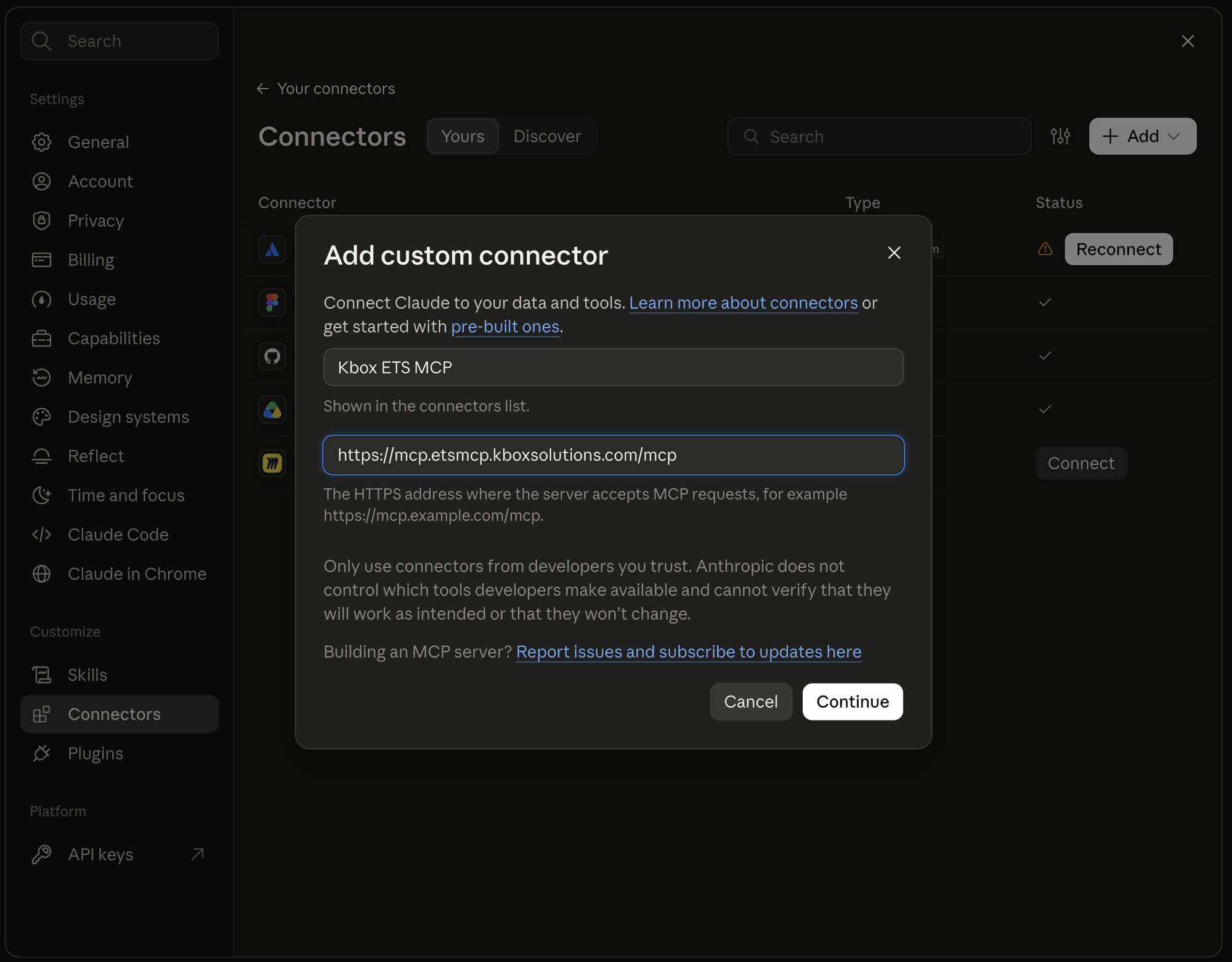1232x962 pixels.
Task: Click the Claude Code brackets icon
Action: click(41, 535)
